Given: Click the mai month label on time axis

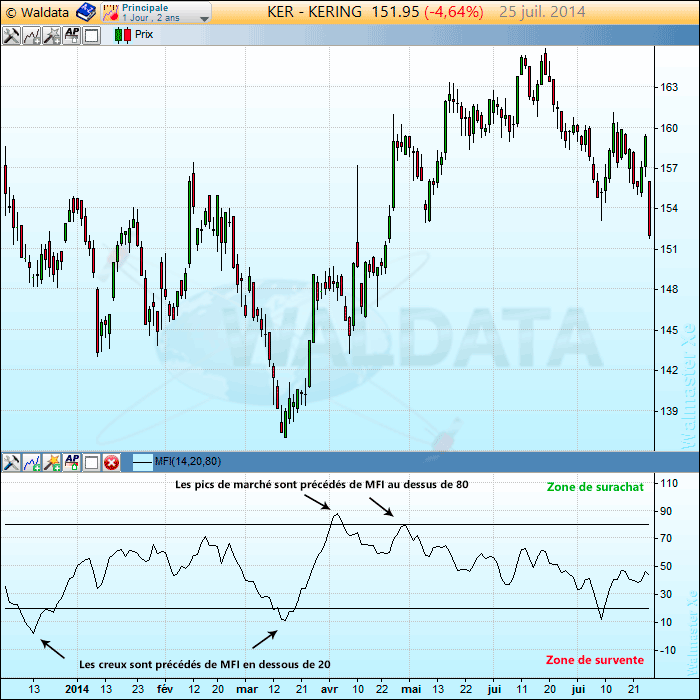Looking at the screenshot, I should pyautogui.click(x=411, y=689).
